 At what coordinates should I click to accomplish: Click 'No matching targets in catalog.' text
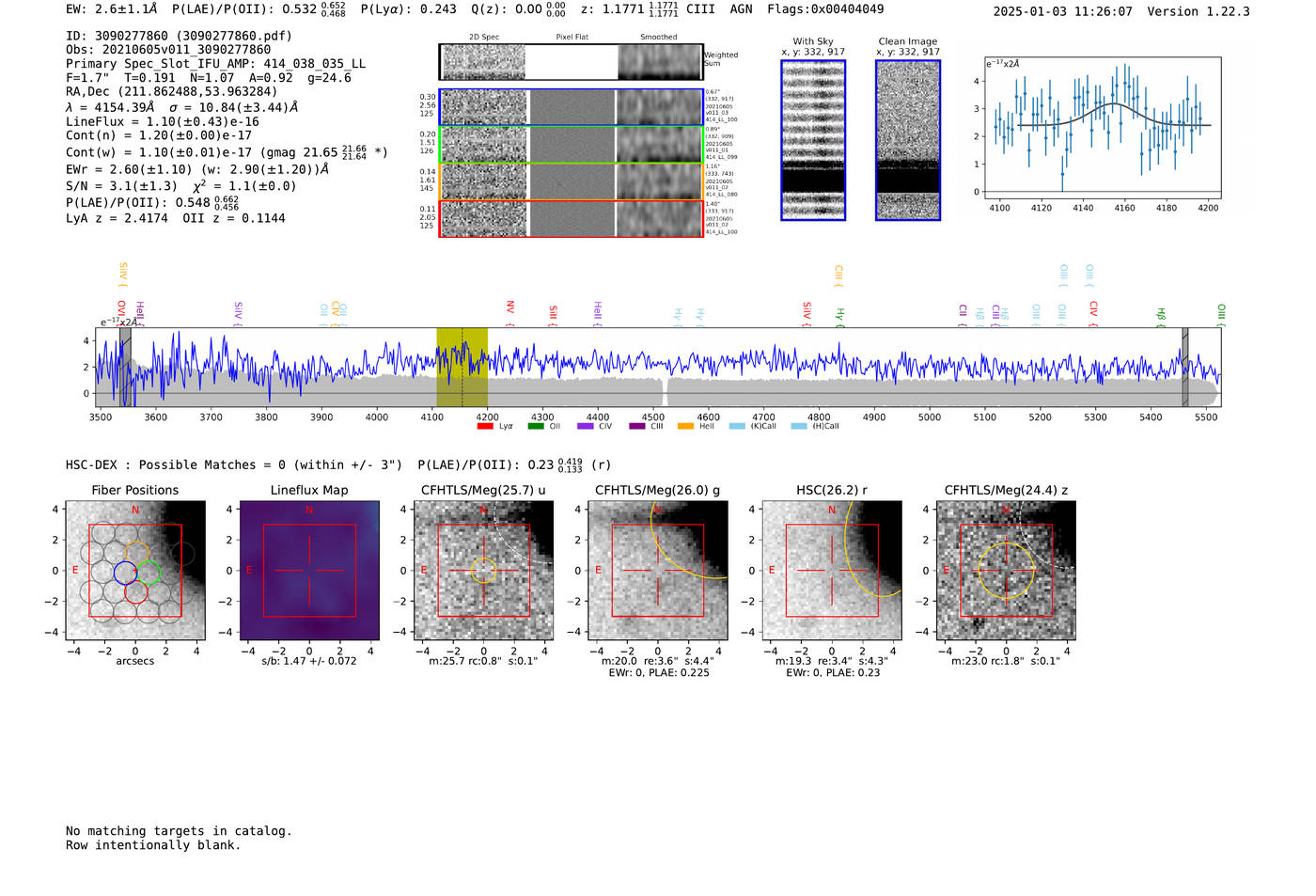coord(179,831)
